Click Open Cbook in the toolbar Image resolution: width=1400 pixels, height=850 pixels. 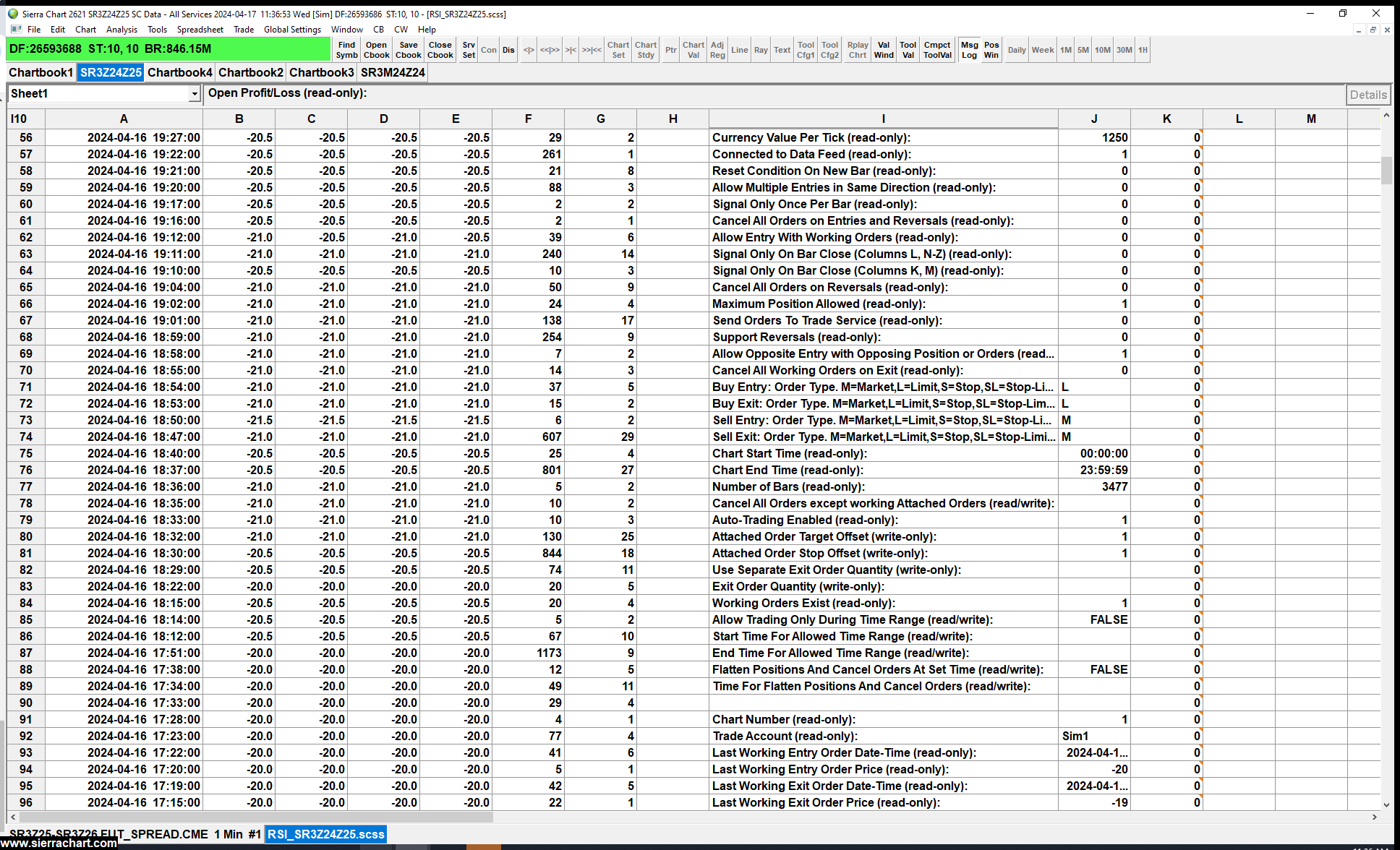pyautogui.click(x=376, y=50)
